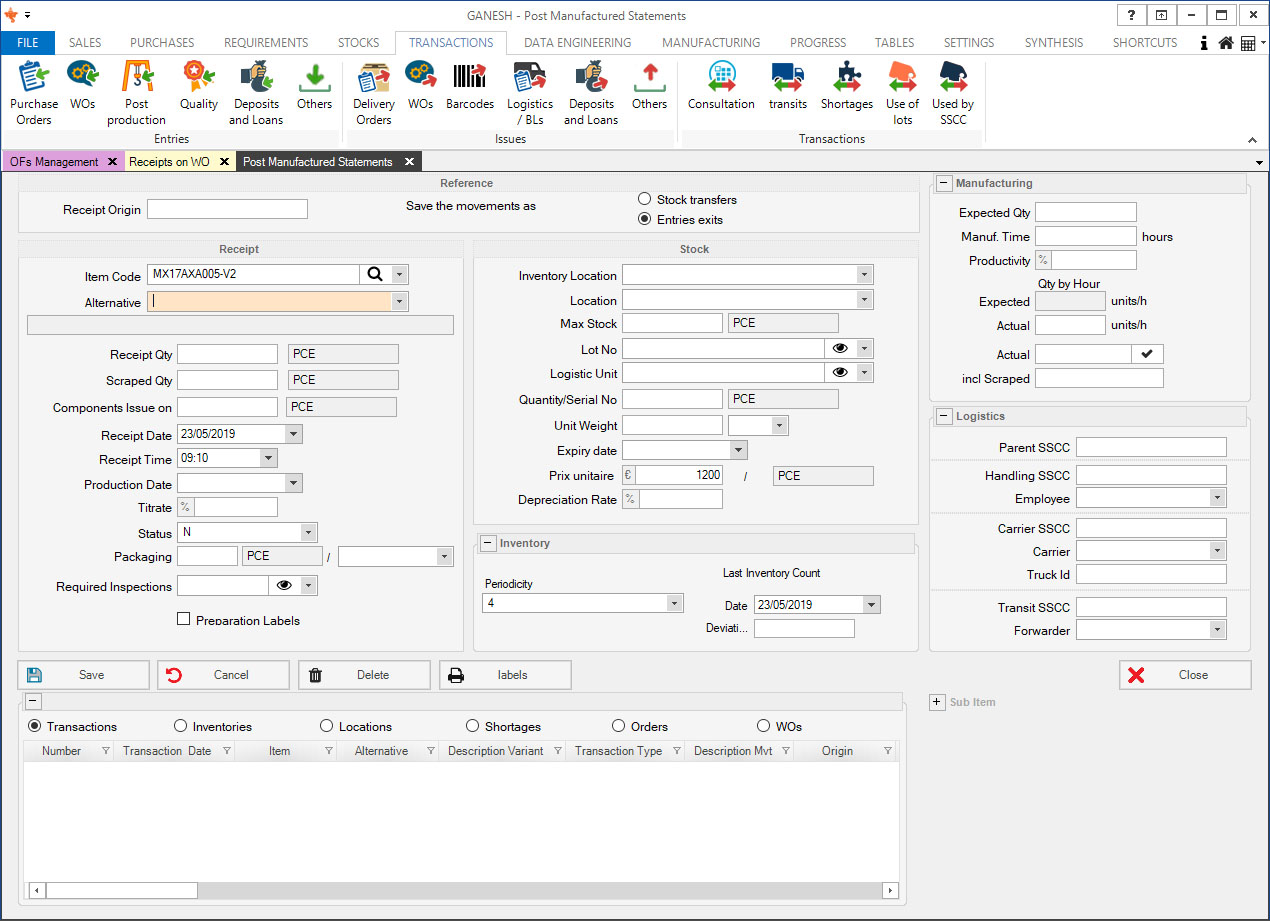The height and width of the screenshot is (921, 1270).
Task: Open the Status dropdown
Action: [308, 533]
